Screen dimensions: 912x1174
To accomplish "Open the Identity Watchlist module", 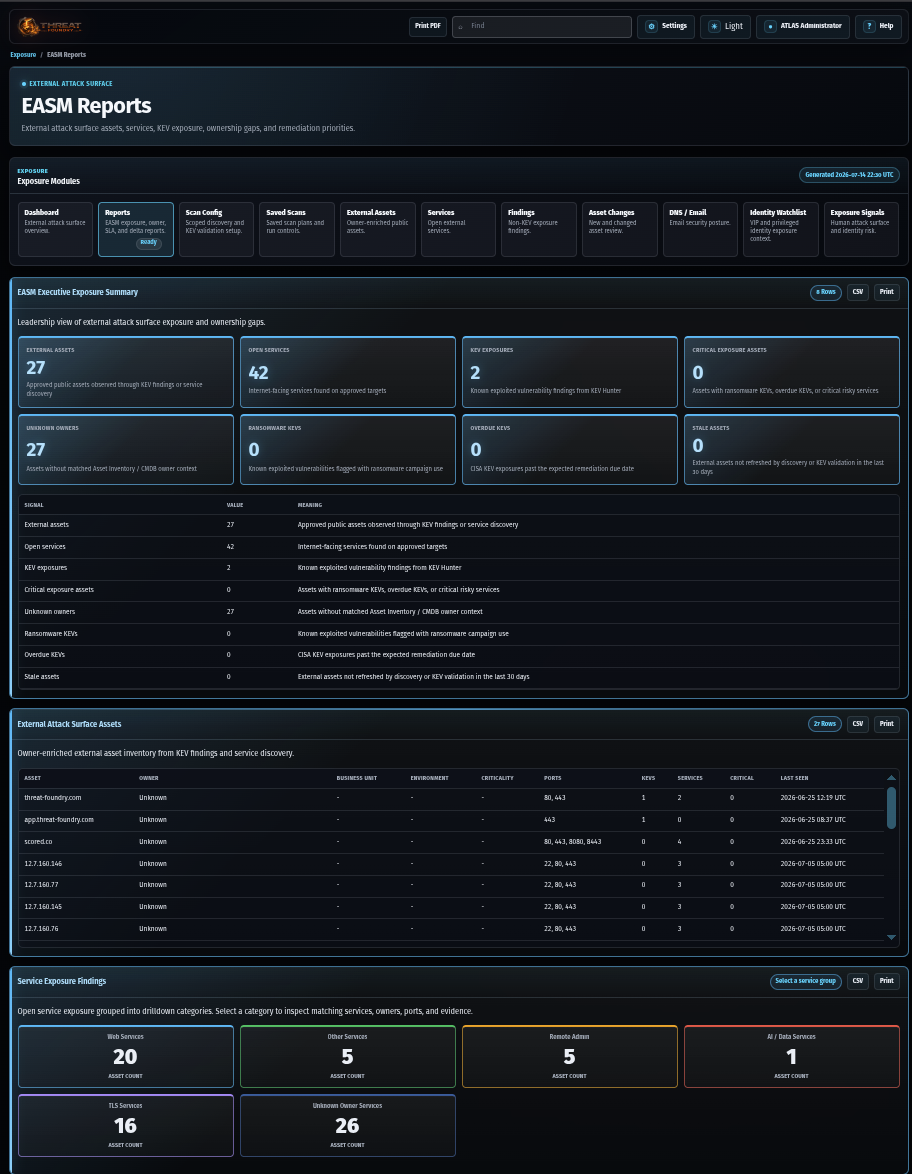I will tap(780, 229).
